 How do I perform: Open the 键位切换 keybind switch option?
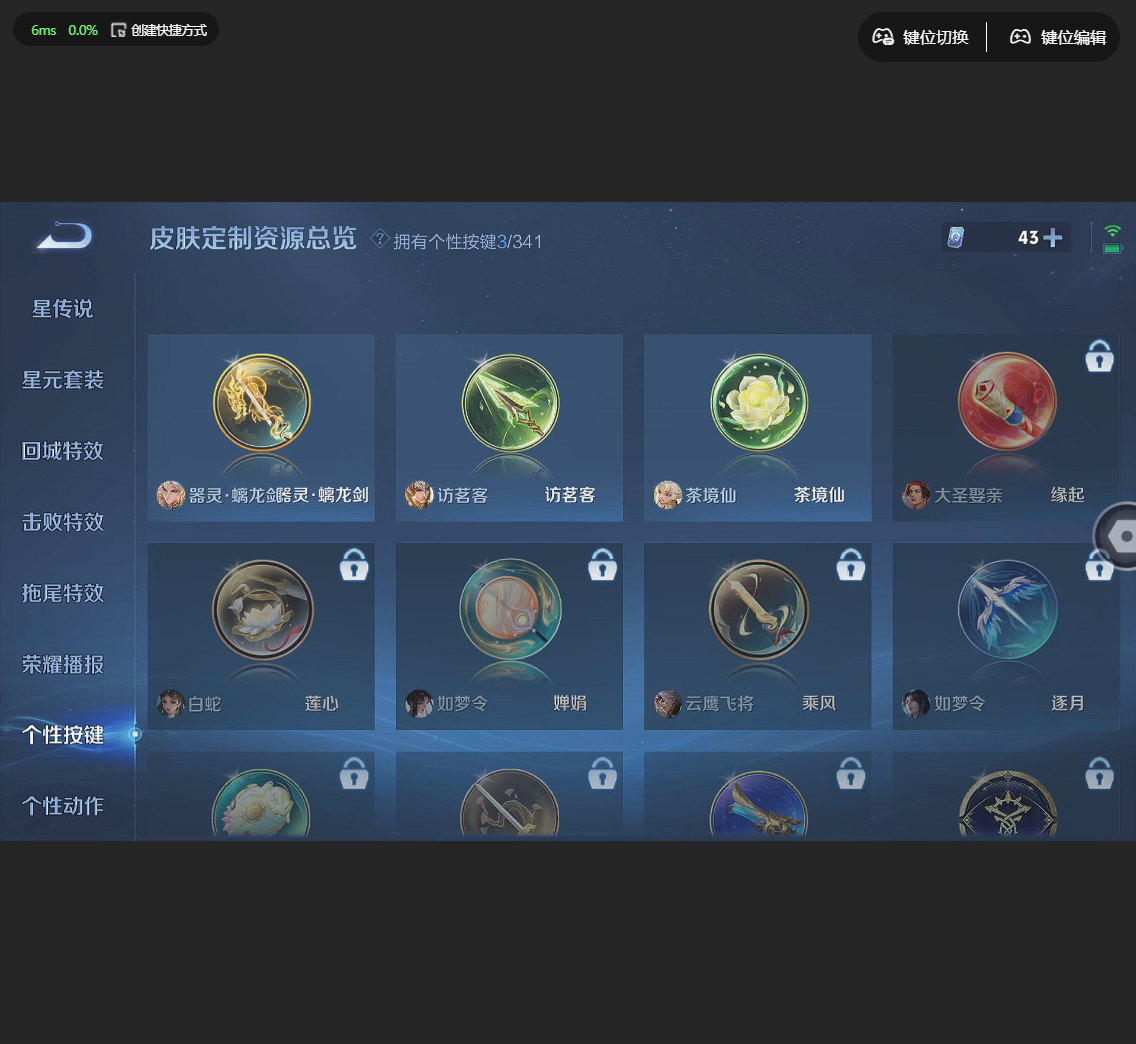point(921,36)
